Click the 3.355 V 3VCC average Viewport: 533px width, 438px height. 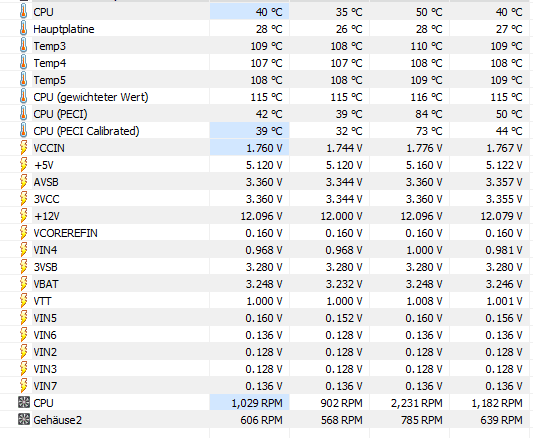(x=504, y=199)
